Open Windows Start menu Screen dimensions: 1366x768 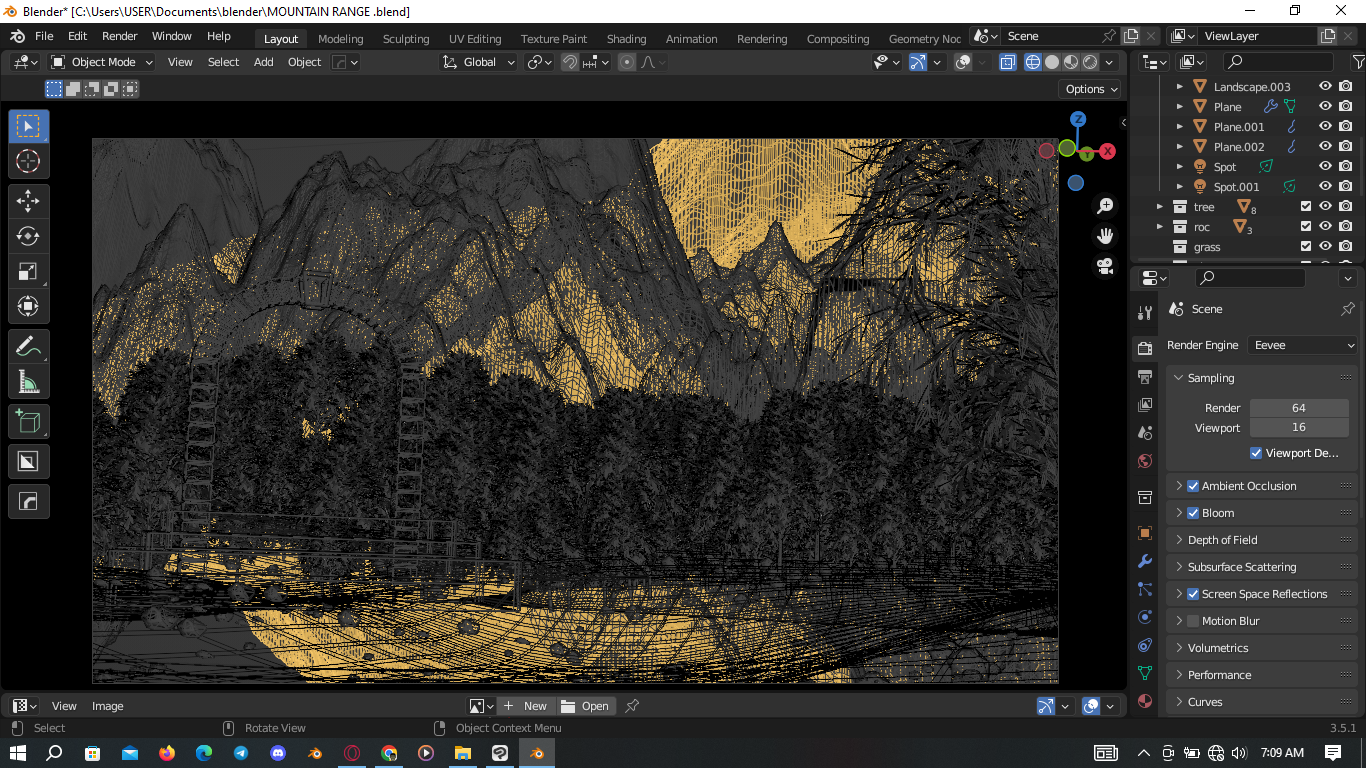pyautogui.click(x=18, y=753)
